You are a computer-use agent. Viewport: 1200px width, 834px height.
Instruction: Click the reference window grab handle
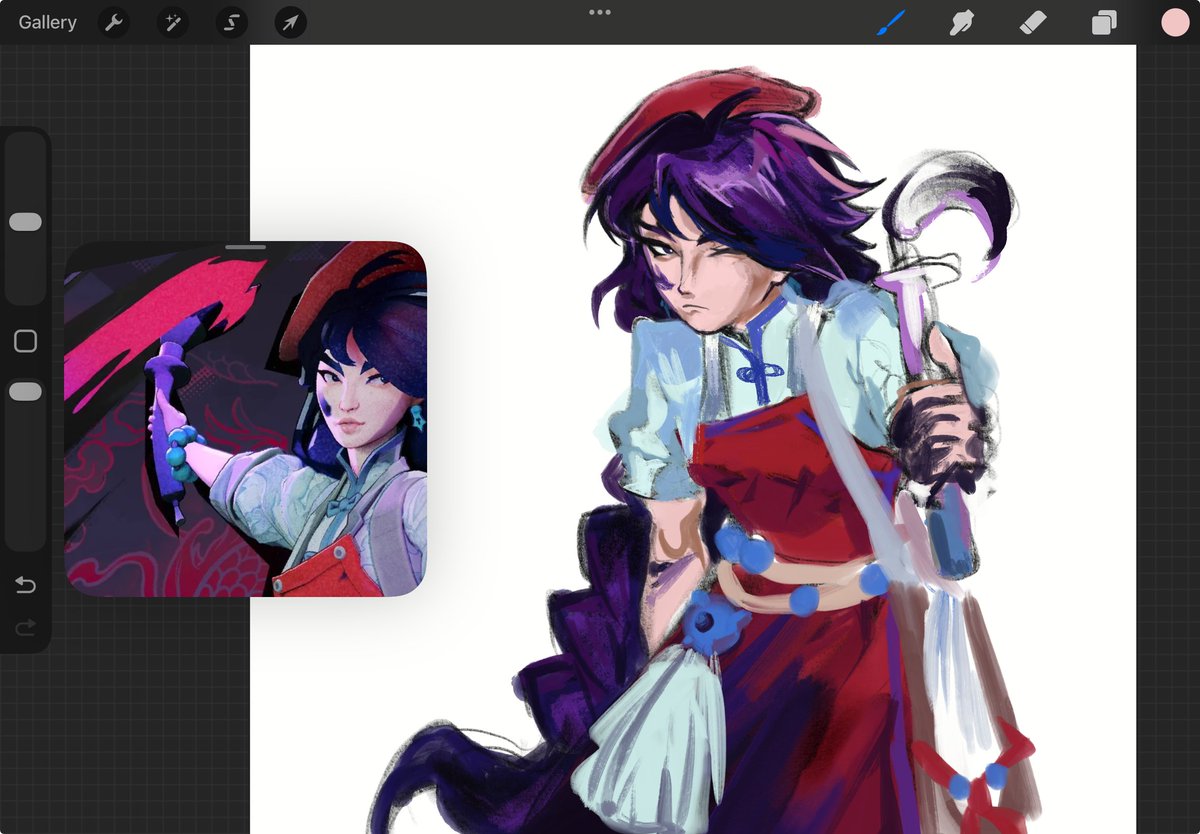point(246,246)
